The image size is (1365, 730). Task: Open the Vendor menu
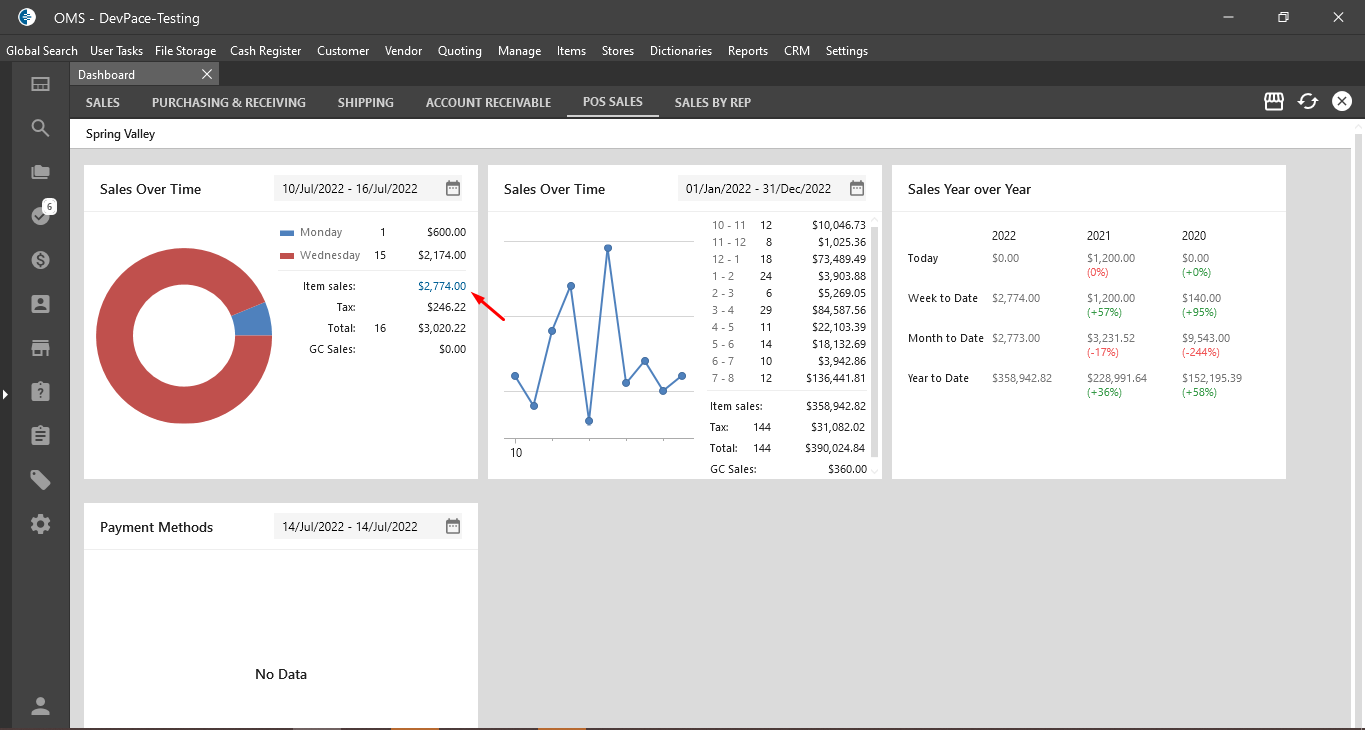click(x=403, y=51)
